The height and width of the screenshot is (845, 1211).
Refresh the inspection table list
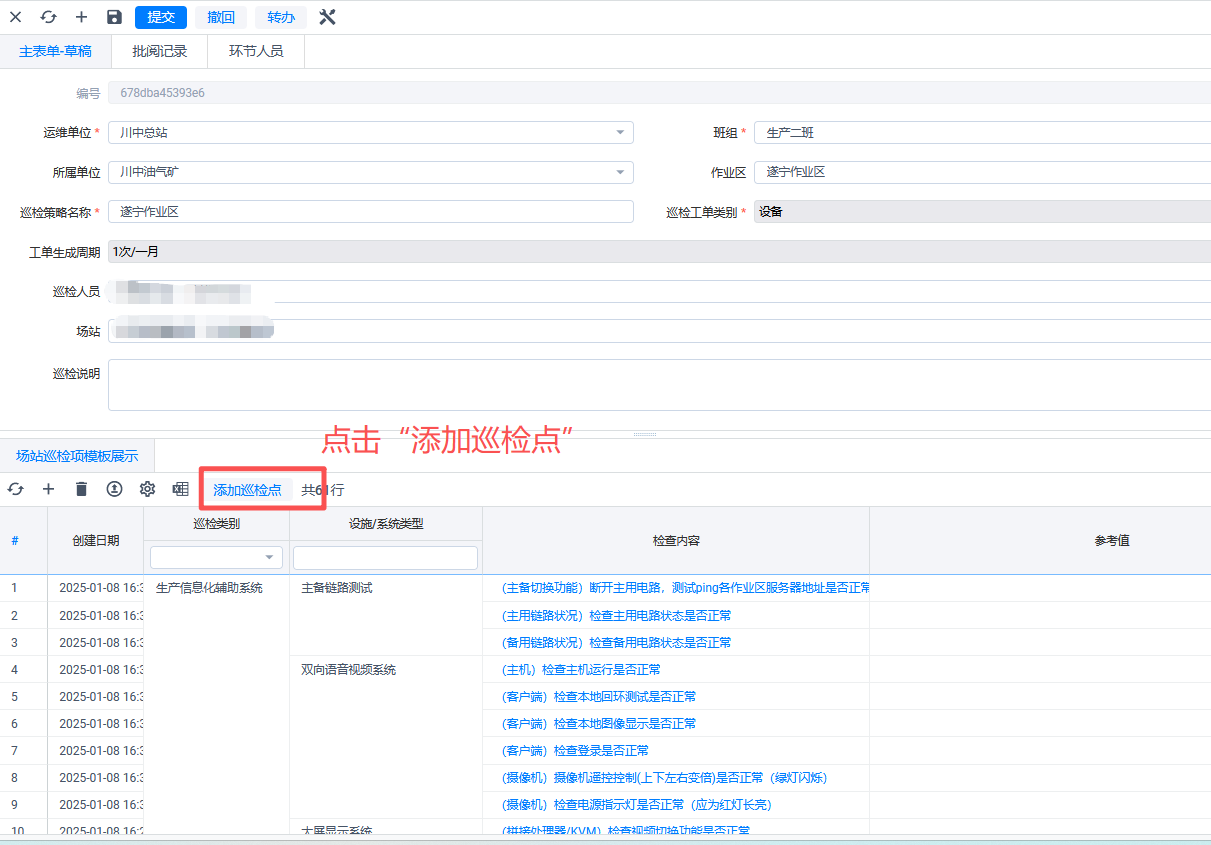[15, 489]
